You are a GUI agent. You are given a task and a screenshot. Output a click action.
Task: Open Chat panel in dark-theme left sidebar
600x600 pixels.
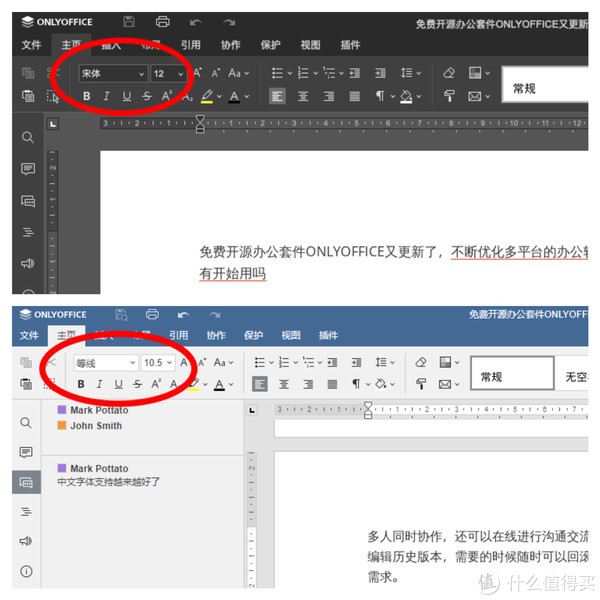point(28,201)
